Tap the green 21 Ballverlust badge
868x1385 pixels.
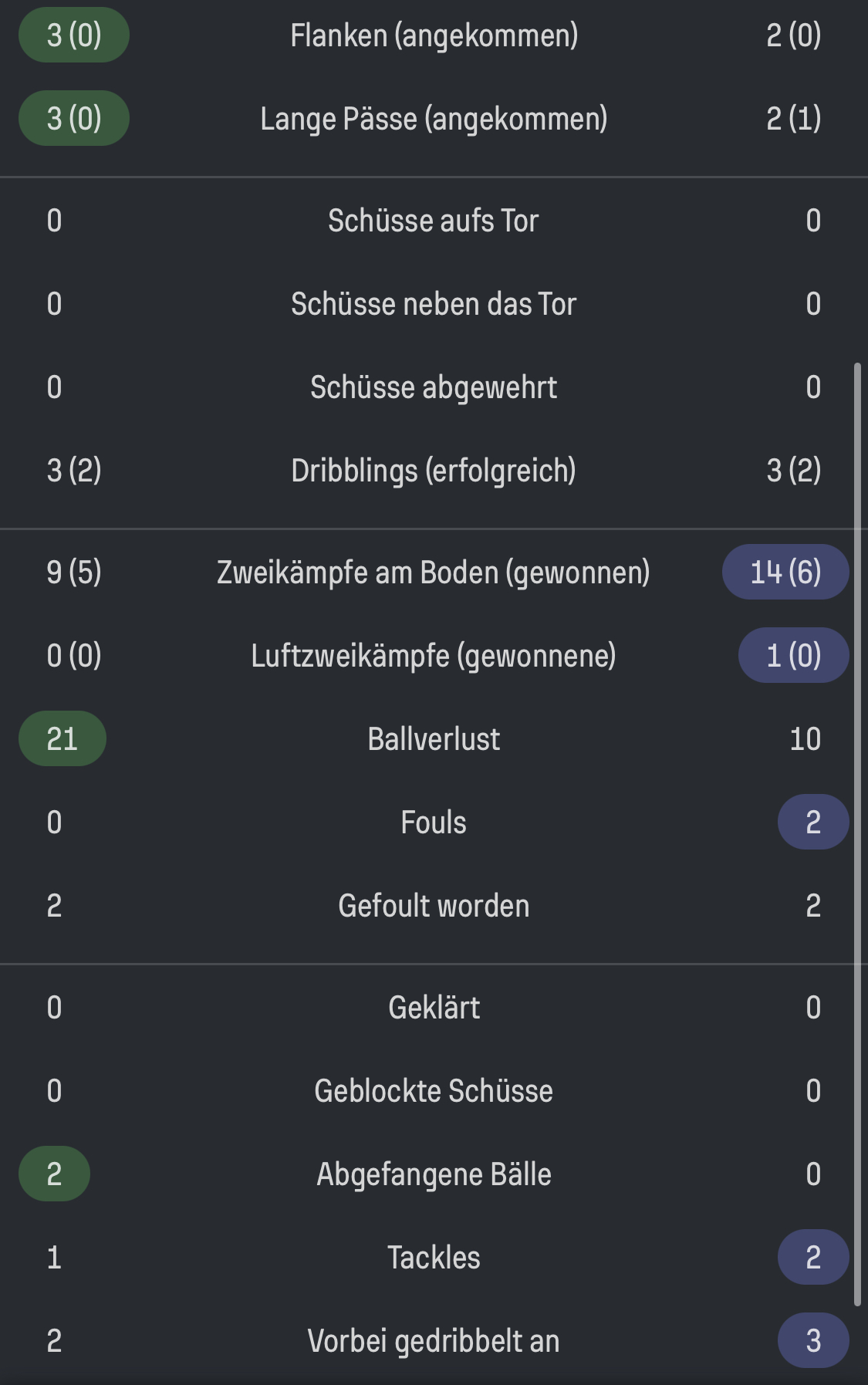coord(62,739)
